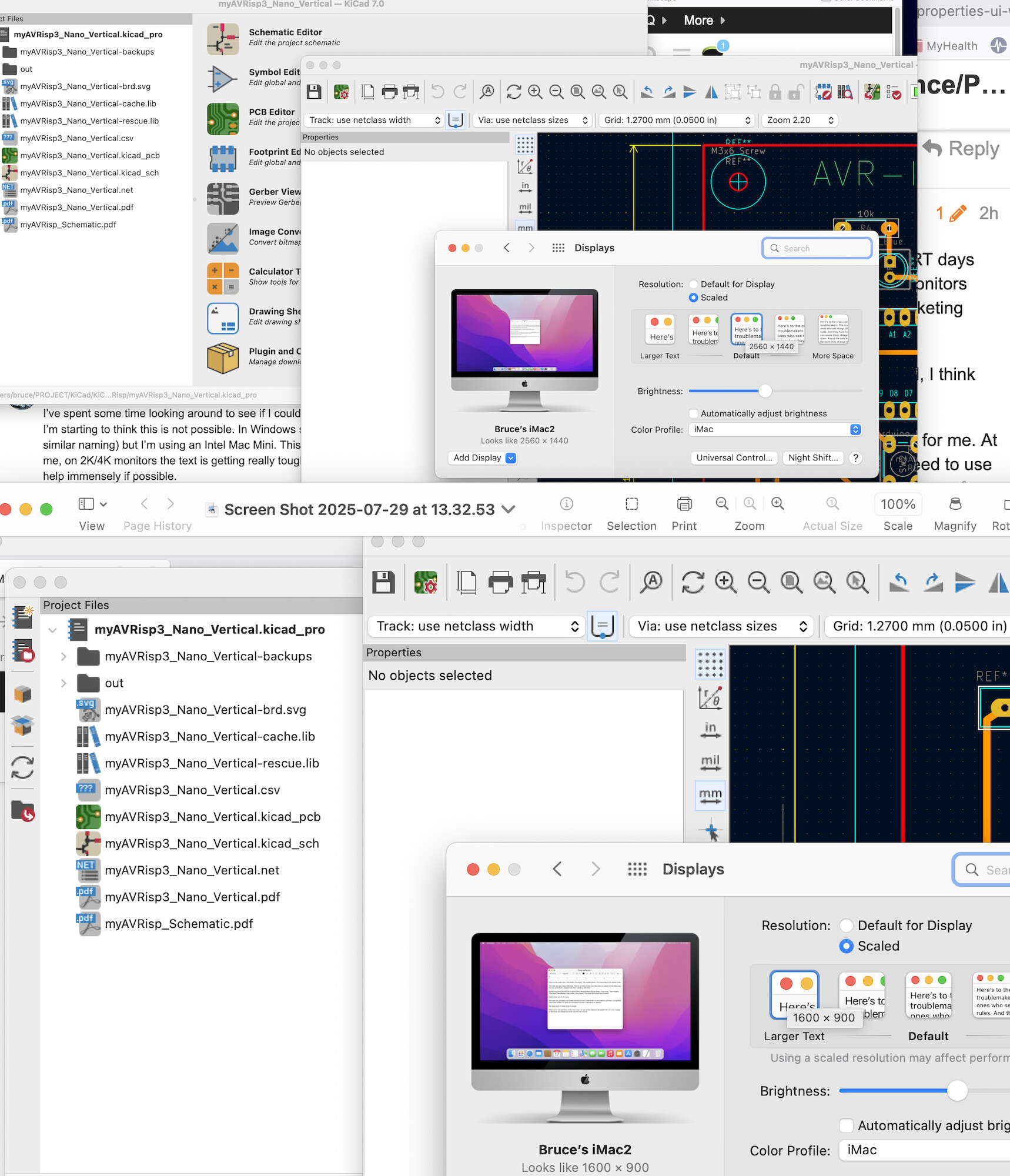
Task: Click the Selection tool in Preview toolbar
Action: click(631, 504)
